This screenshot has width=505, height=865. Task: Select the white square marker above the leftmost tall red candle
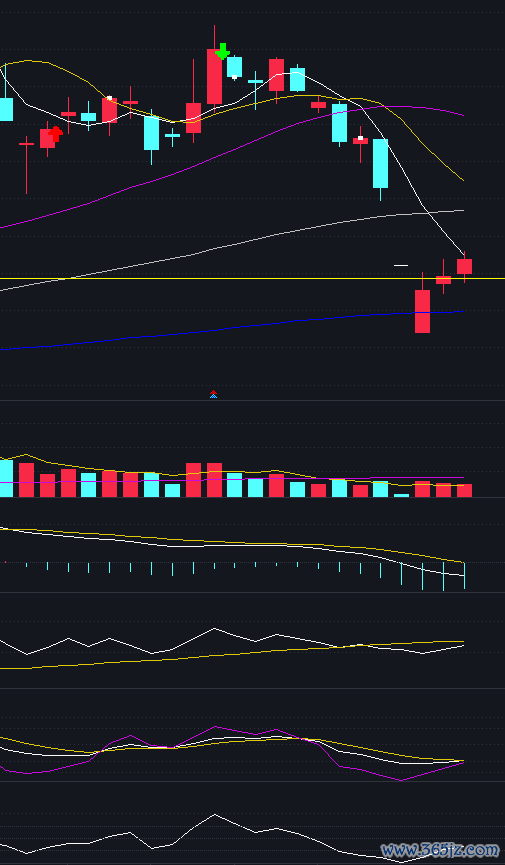tap(109, 98)
